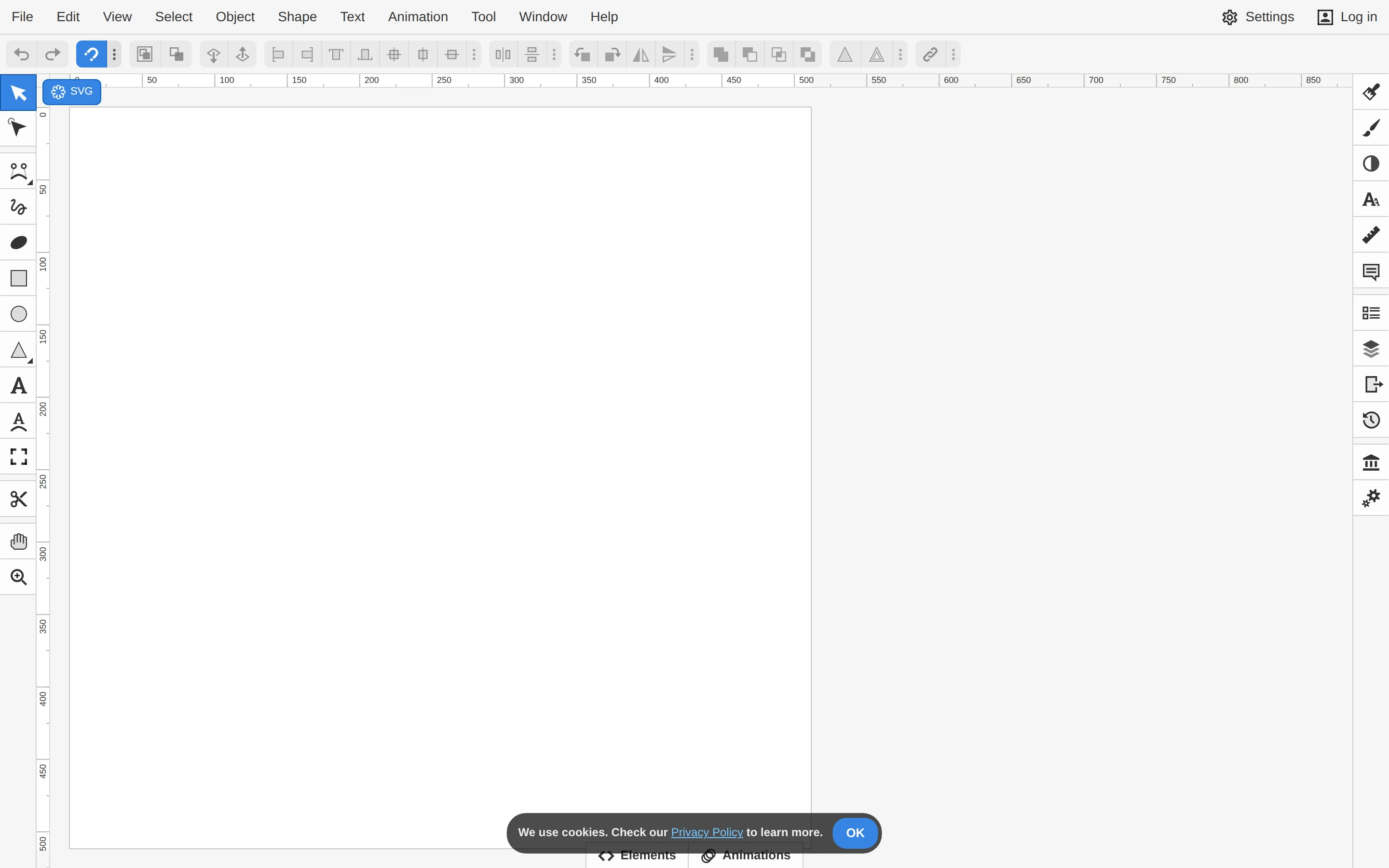
Task: Select the Ellipse tool
Action: click(18, 314)
